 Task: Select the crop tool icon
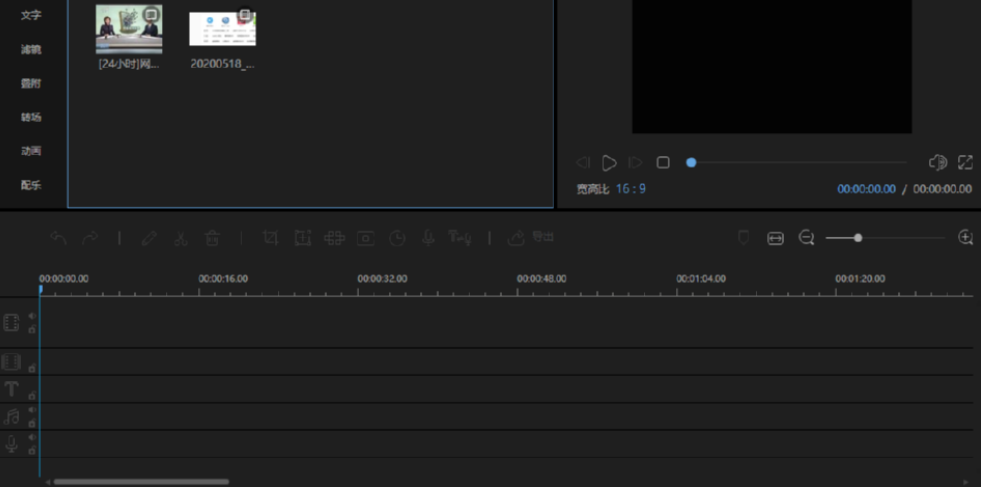pyautogui.click(x=270, y=238)
